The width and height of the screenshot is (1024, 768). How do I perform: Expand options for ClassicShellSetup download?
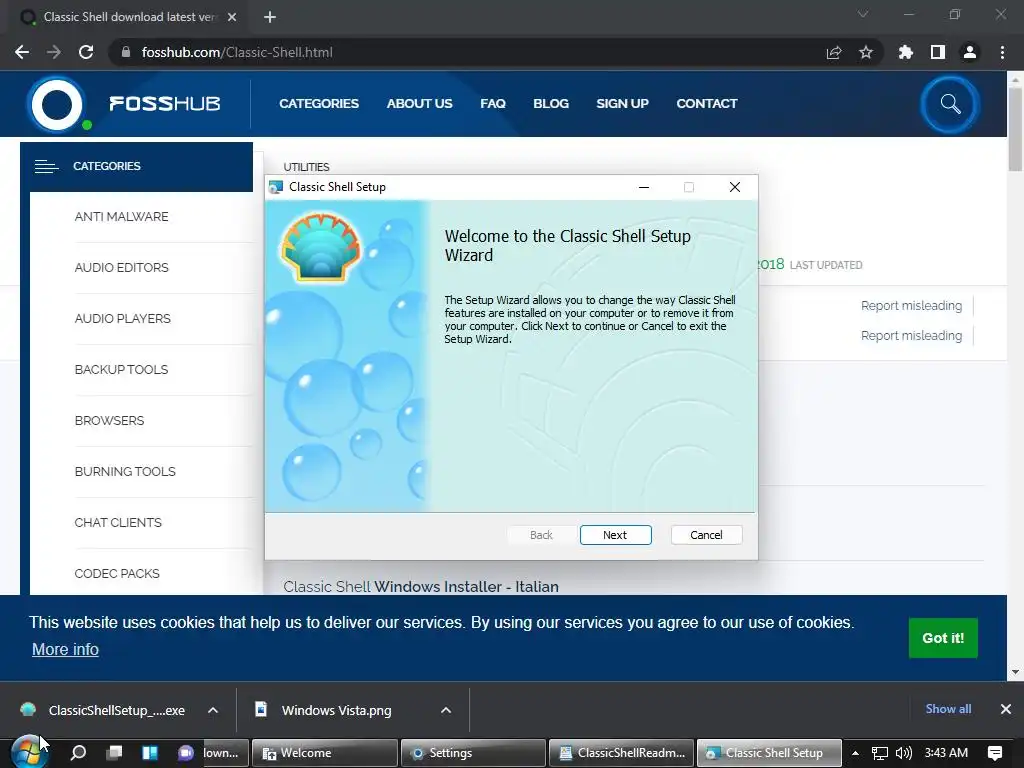click(x=213, y=711)
